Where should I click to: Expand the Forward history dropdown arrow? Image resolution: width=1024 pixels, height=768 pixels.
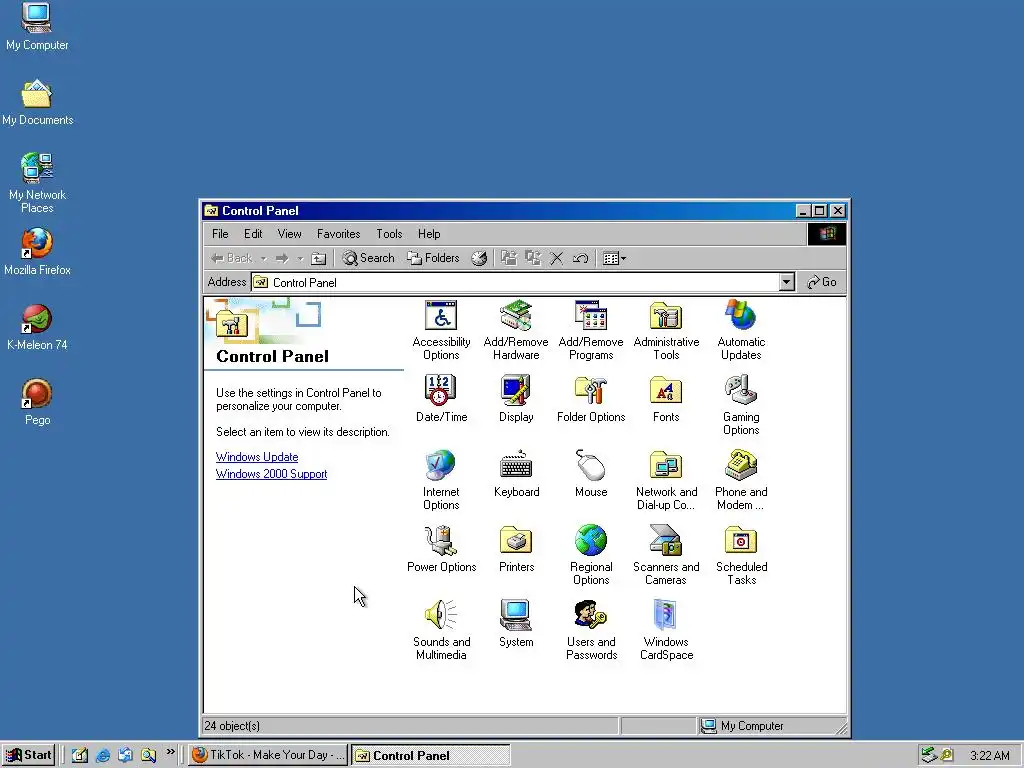click(x=300, y=259)
